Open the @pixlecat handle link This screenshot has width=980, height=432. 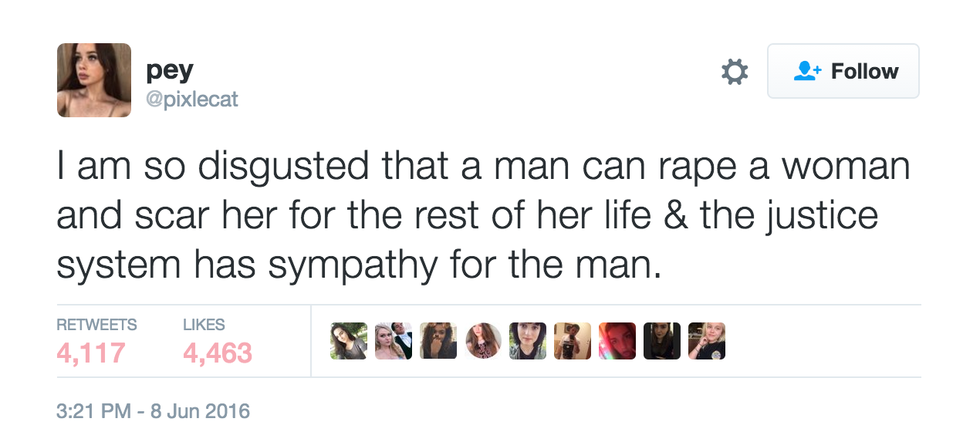(x=192, y=99)
